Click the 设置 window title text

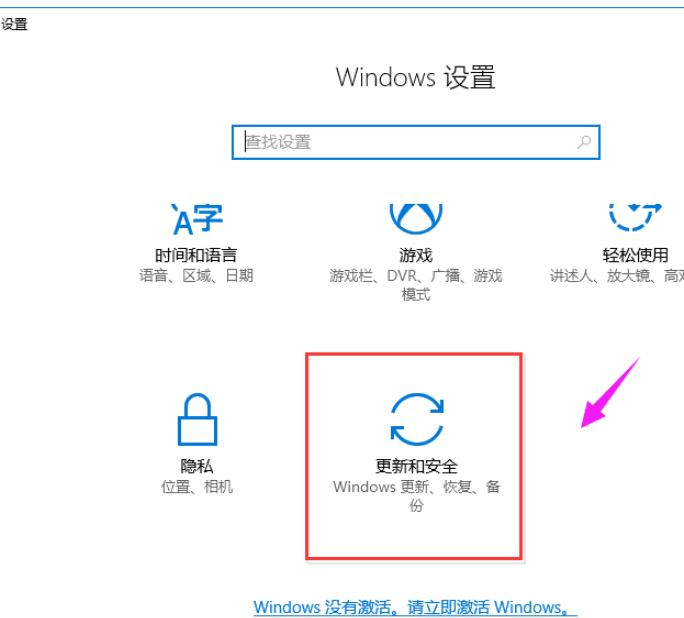tap(14, 24)
